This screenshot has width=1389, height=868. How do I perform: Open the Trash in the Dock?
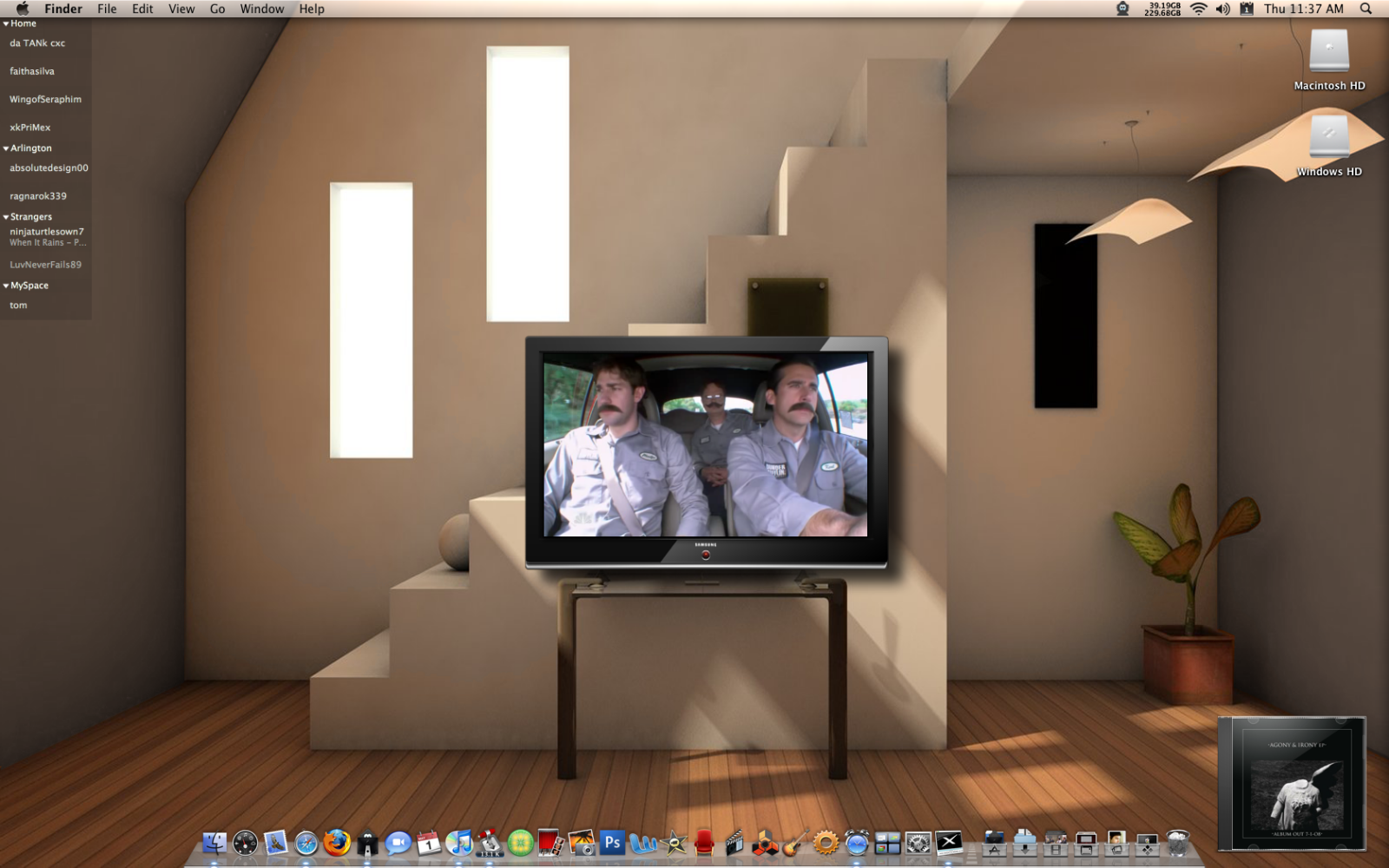click(1177, 842)
